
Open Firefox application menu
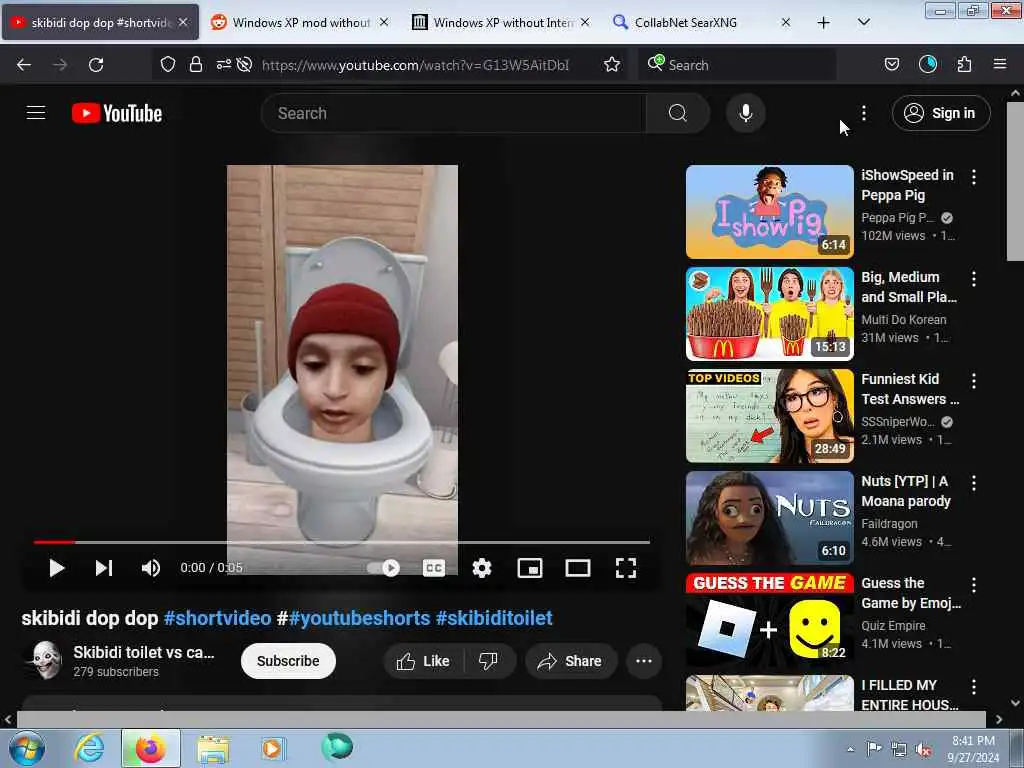coord(1000,64)
